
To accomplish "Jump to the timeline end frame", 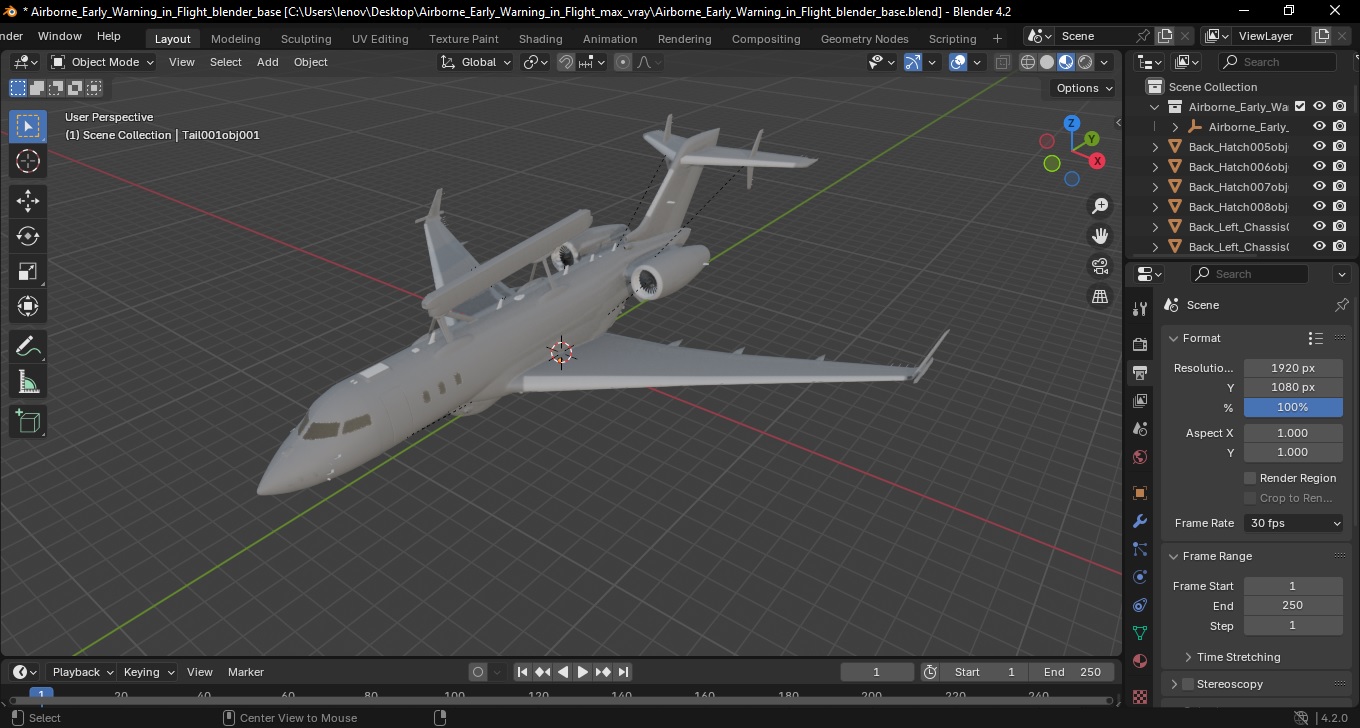I will click(623, 672).
